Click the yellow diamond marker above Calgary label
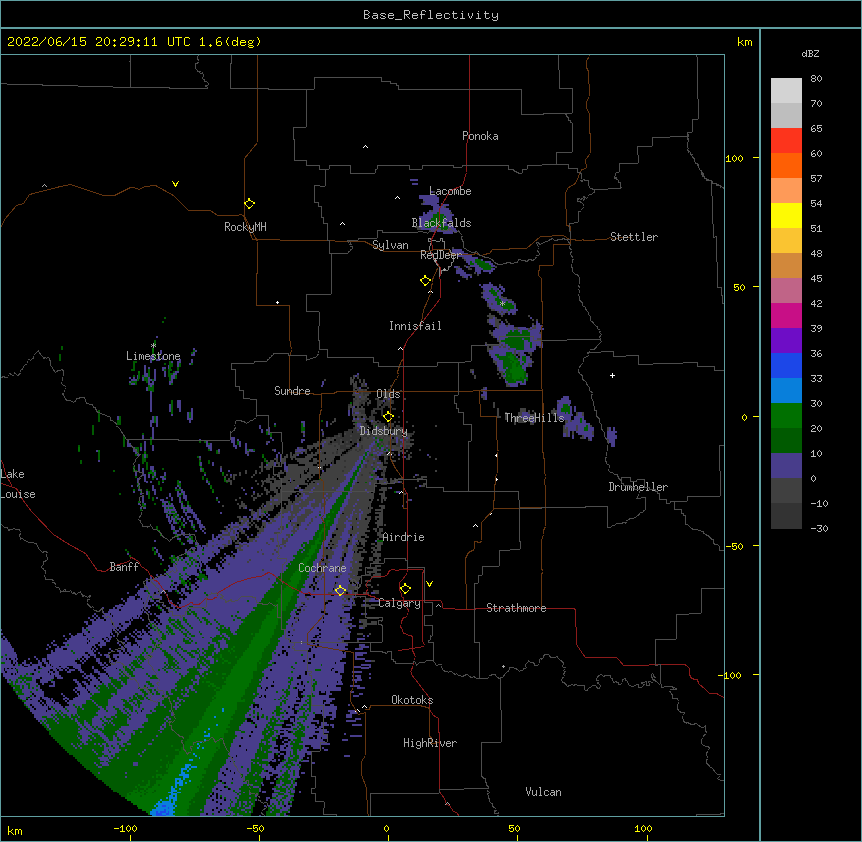 click(x=405, y=589)
